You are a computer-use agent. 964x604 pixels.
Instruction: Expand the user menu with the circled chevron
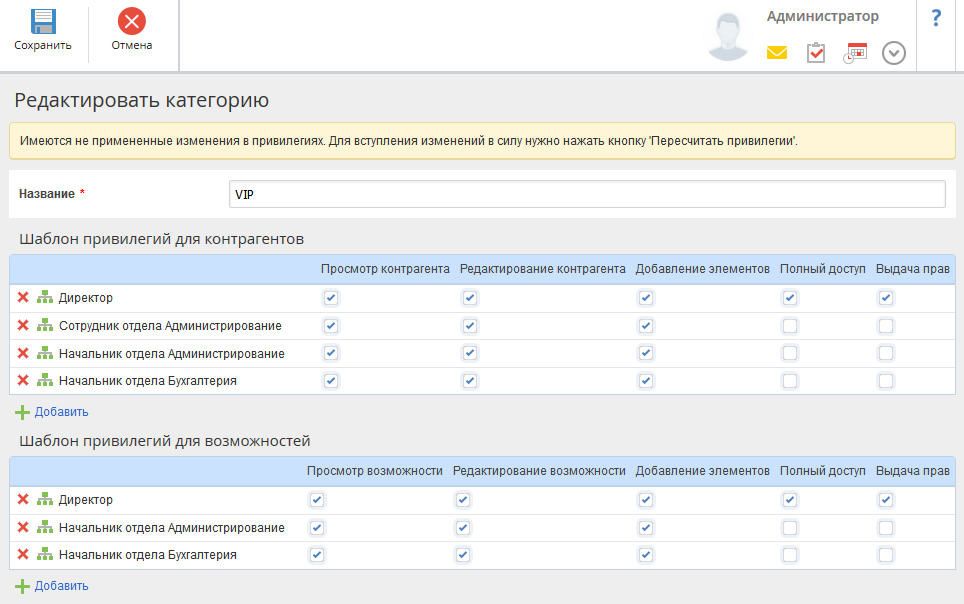[x=894, y=54]
